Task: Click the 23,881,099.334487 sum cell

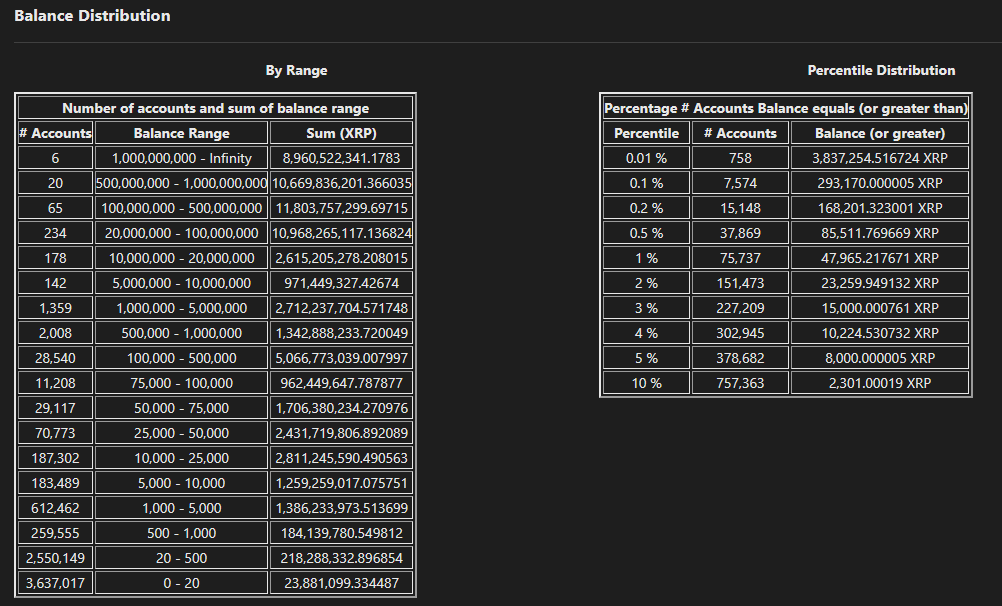Action: [x=341, y=583]
